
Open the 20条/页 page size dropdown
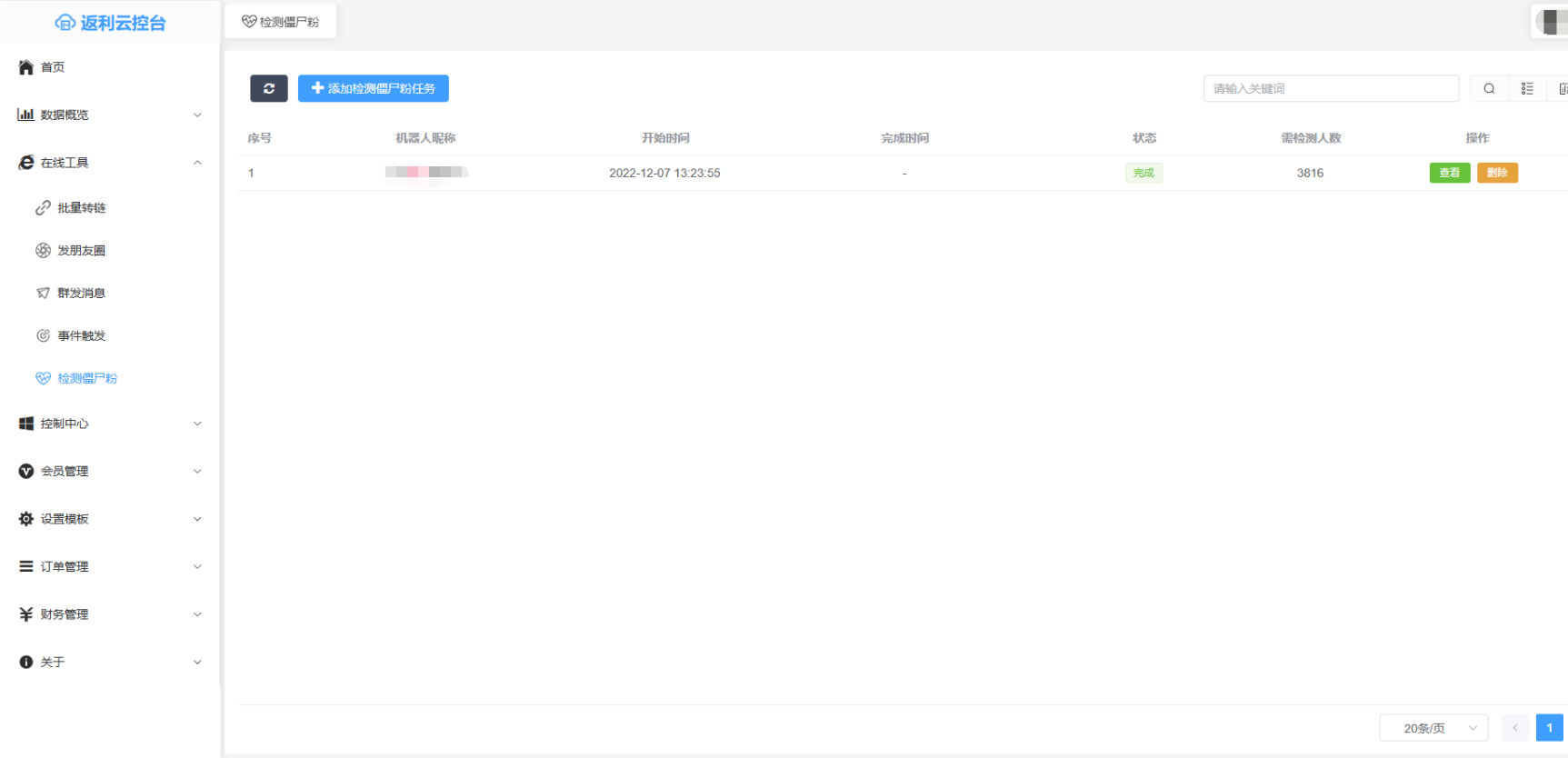coord(1433,728)
